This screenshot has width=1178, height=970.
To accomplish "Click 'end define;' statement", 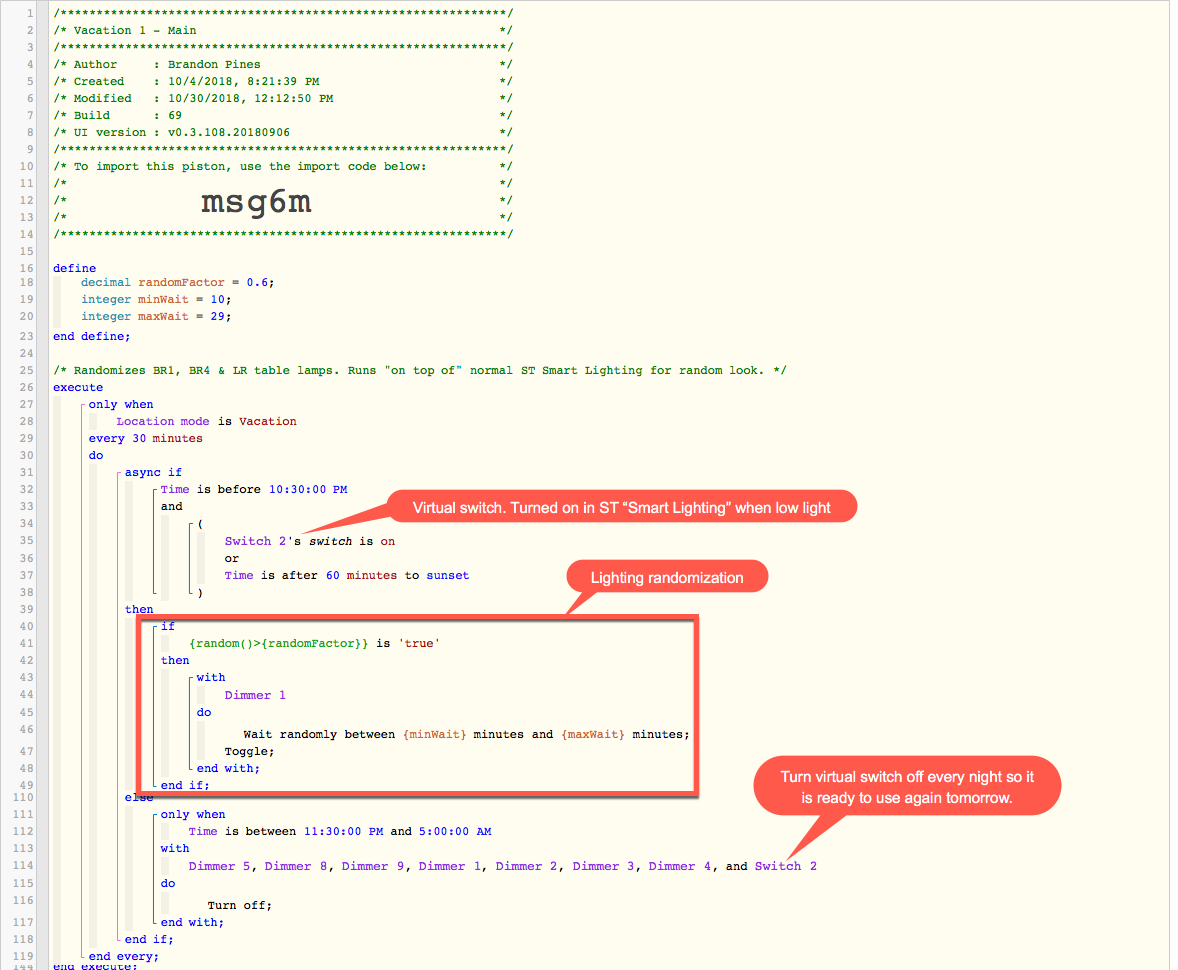I will tap(92, 336).
